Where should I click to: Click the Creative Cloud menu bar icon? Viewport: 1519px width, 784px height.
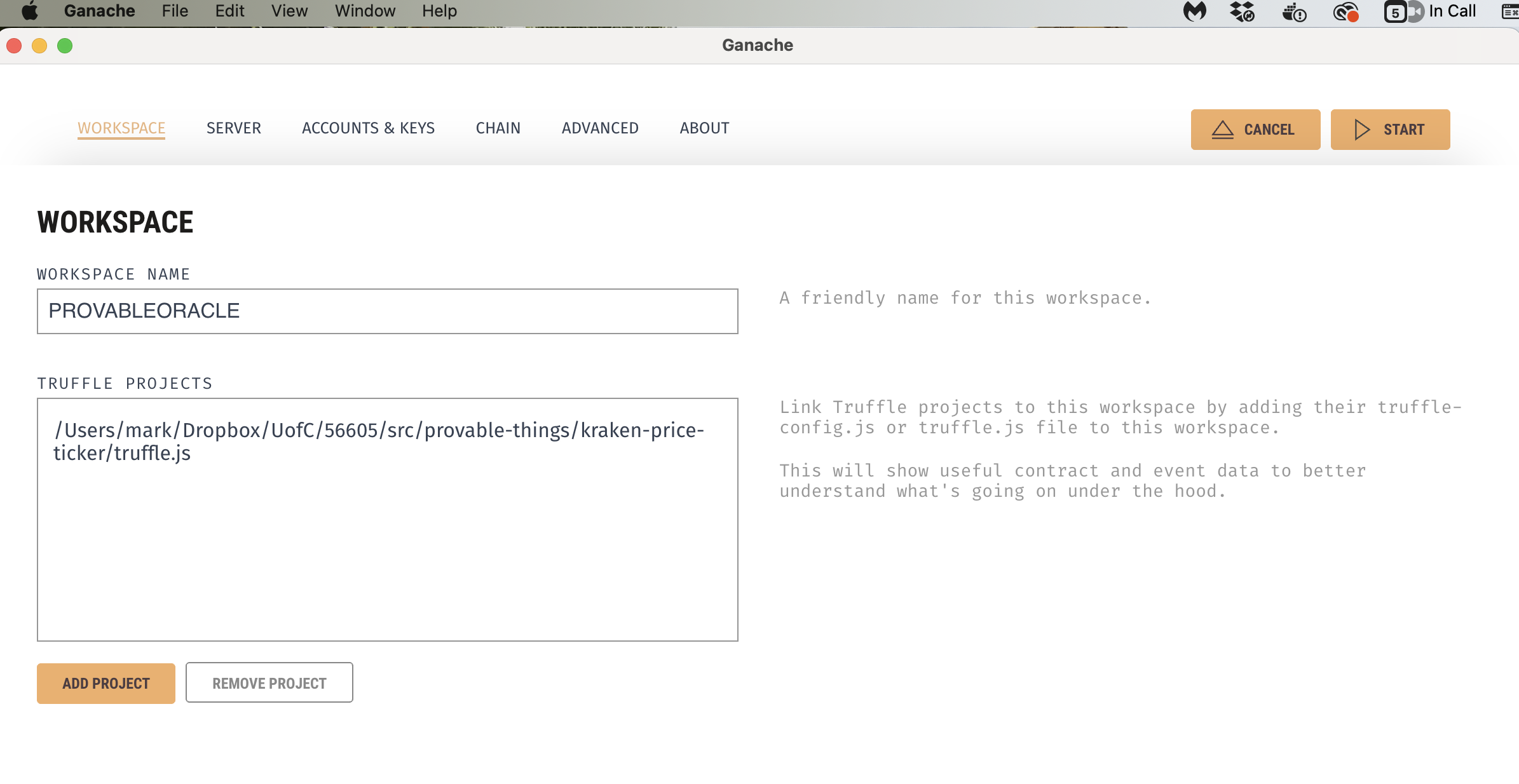pos(1345,11)
